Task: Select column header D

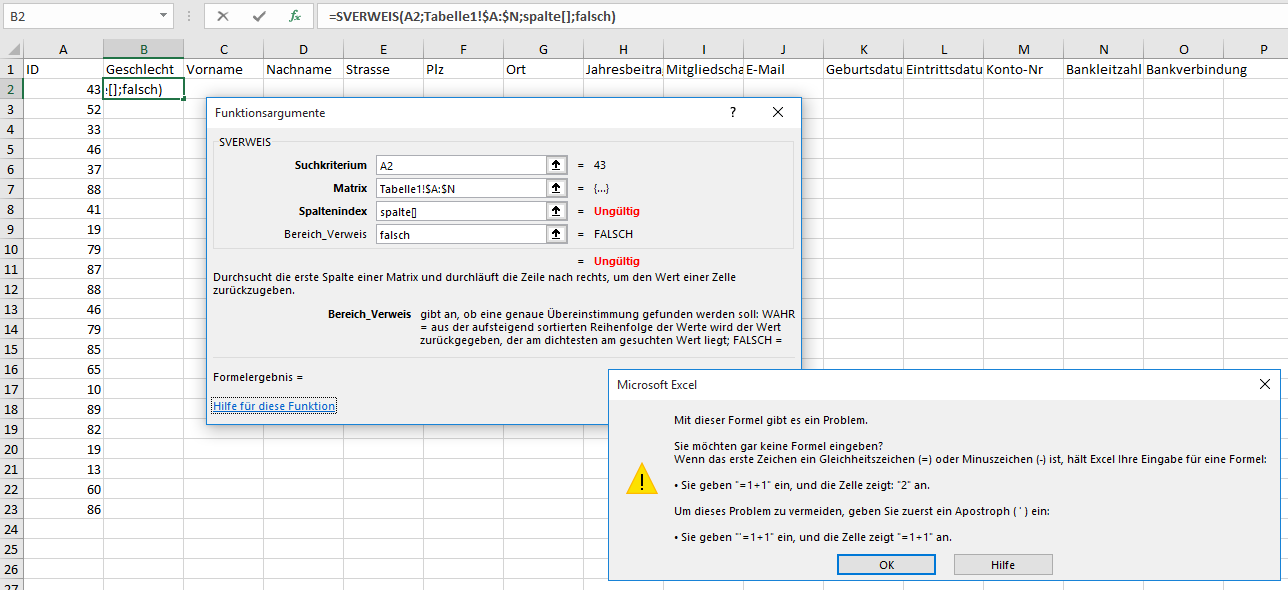Action: pyautogui.click(x=303, y=49)
